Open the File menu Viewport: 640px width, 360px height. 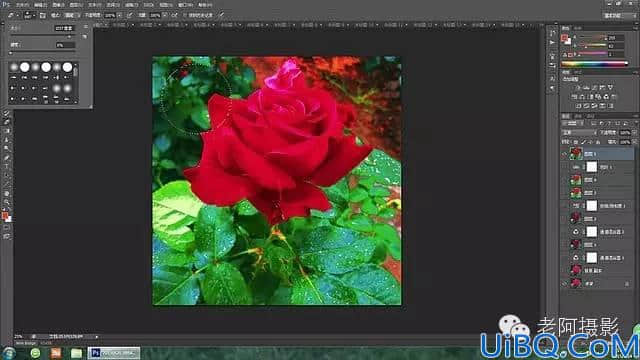(22, 5)
